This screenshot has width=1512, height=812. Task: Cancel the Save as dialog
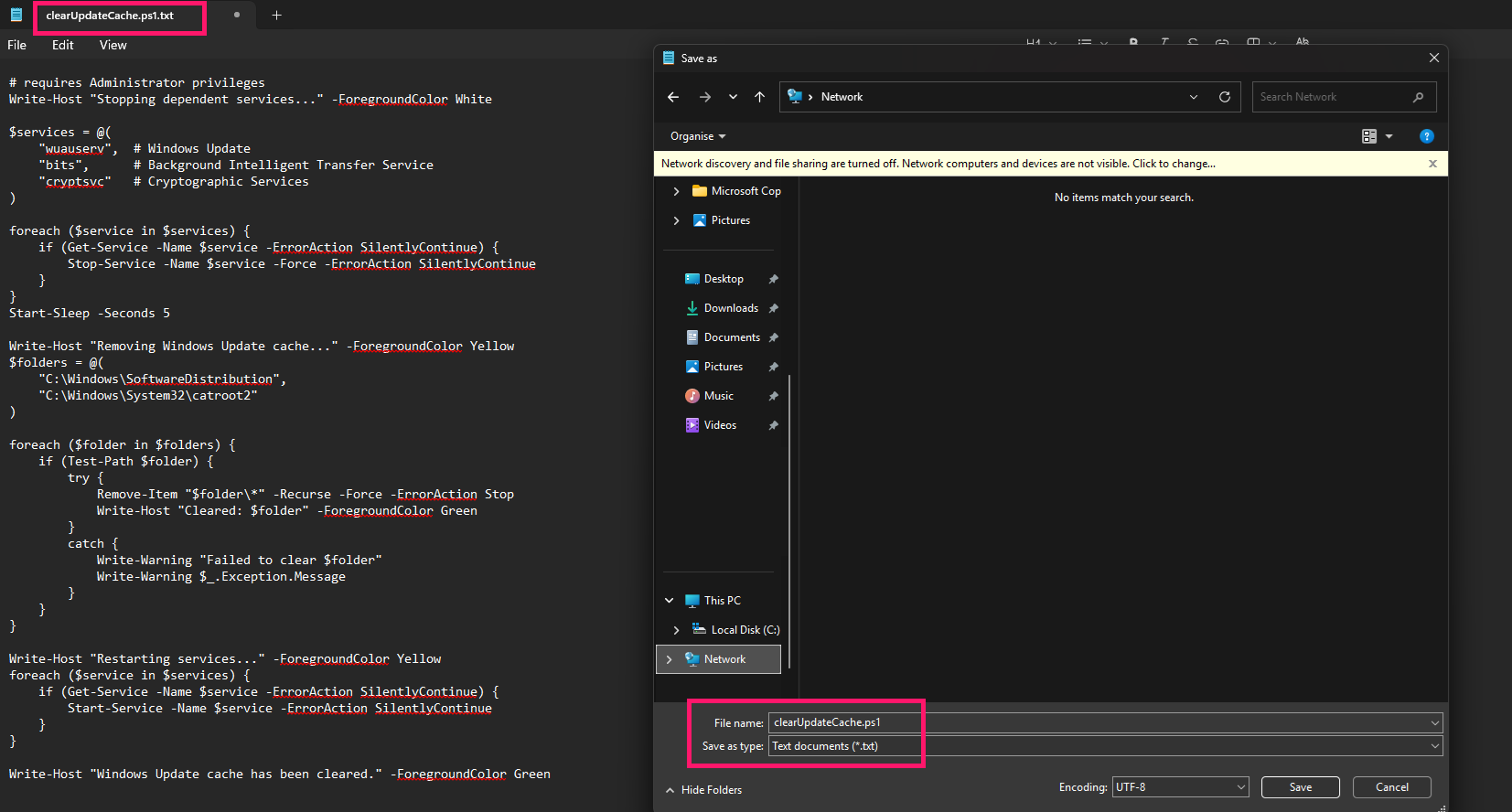[1391, 787]
